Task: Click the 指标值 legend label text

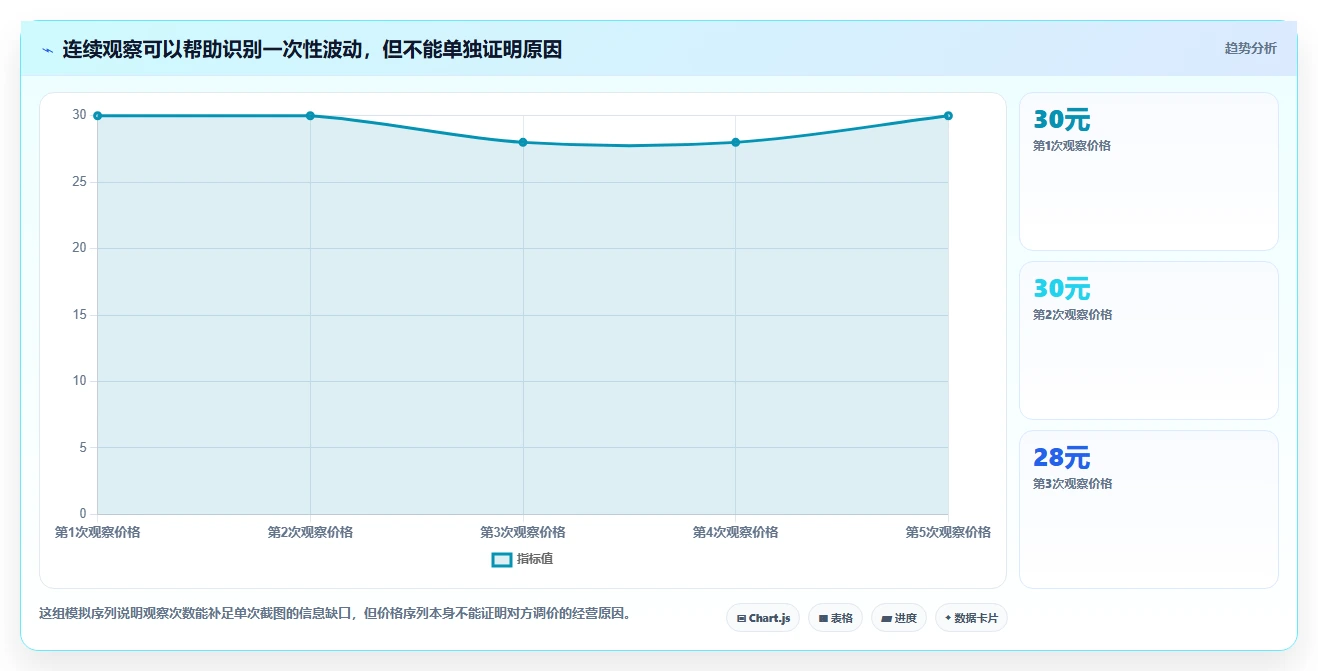Action: 535,559
